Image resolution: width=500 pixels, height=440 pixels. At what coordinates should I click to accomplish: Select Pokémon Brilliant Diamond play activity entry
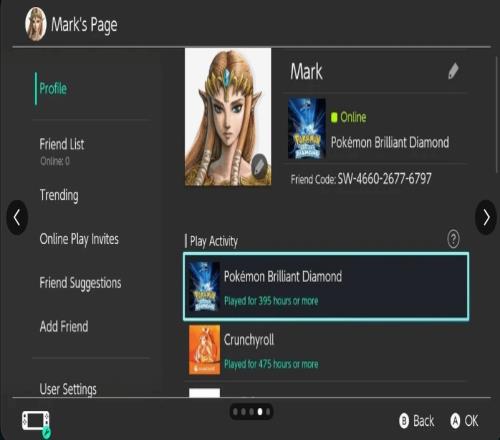(x=326, y=287)
